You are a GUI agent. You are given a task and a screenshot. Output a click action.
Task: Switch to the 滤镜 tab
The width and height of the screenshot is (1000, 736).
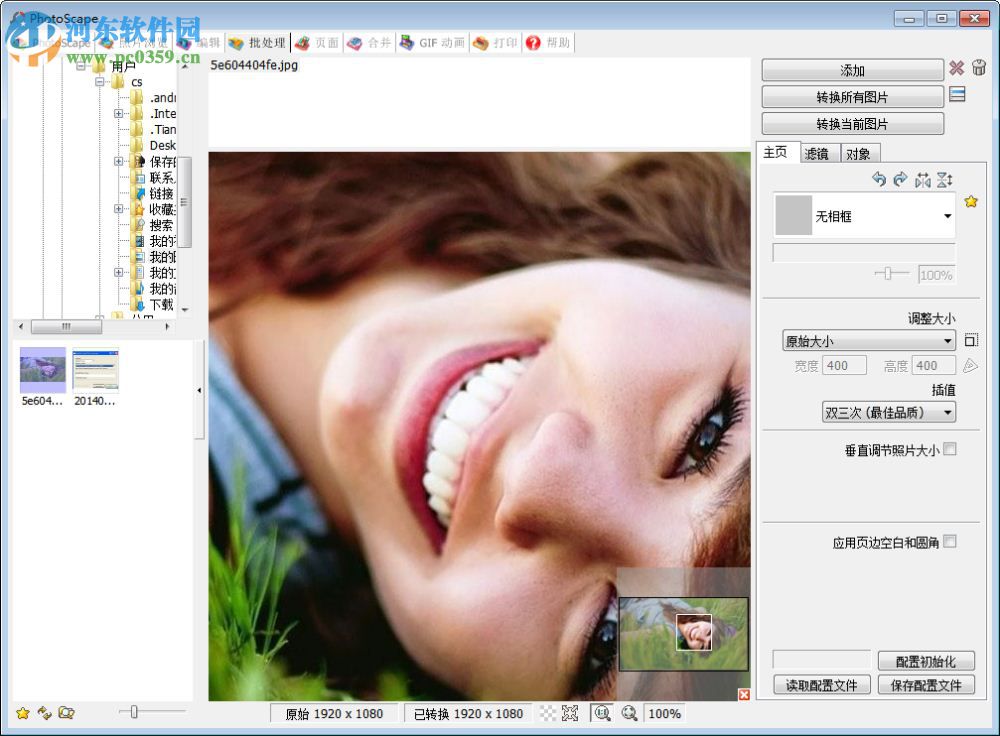818,152
